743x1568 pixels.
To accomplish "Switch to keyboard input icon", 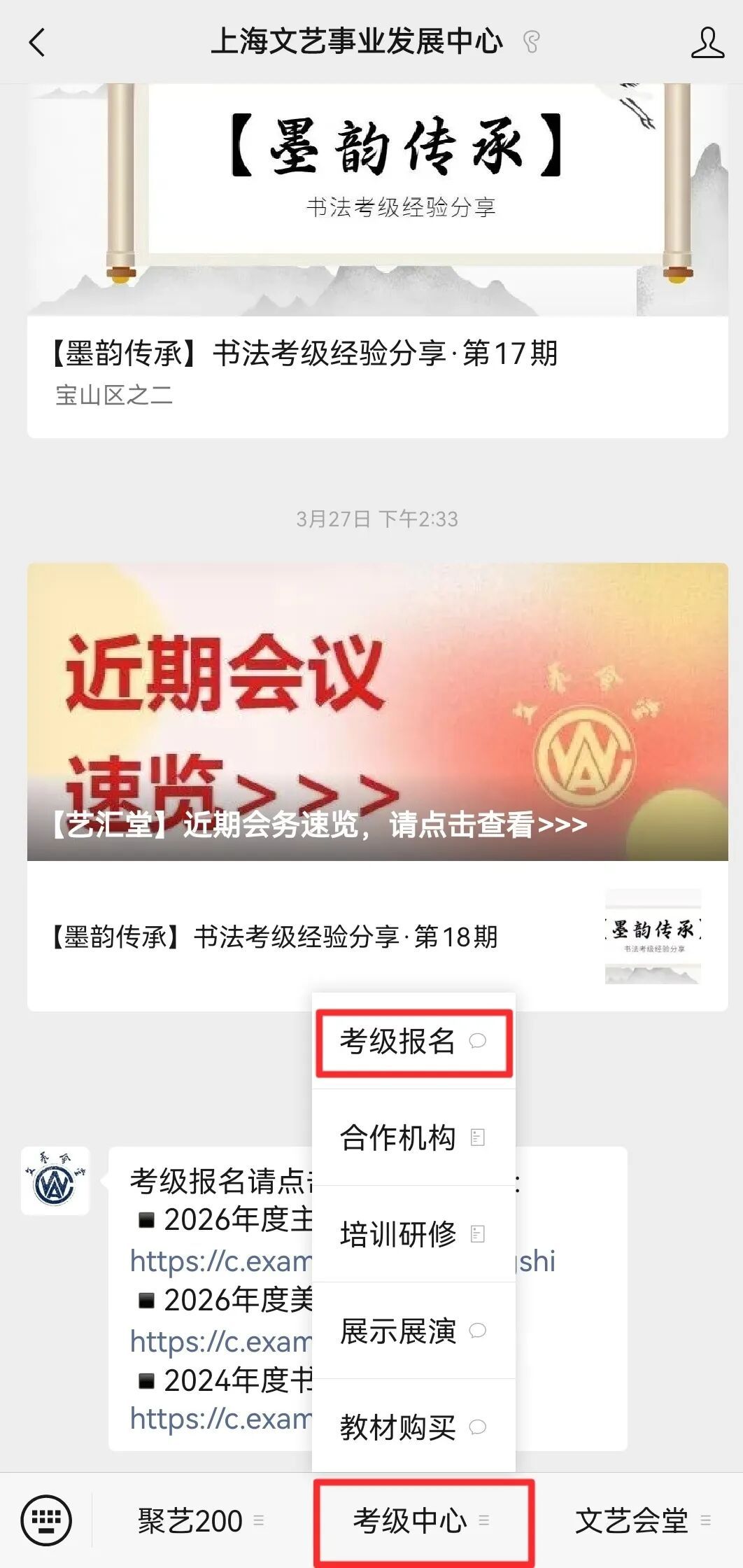I will tap(46, 1520).
